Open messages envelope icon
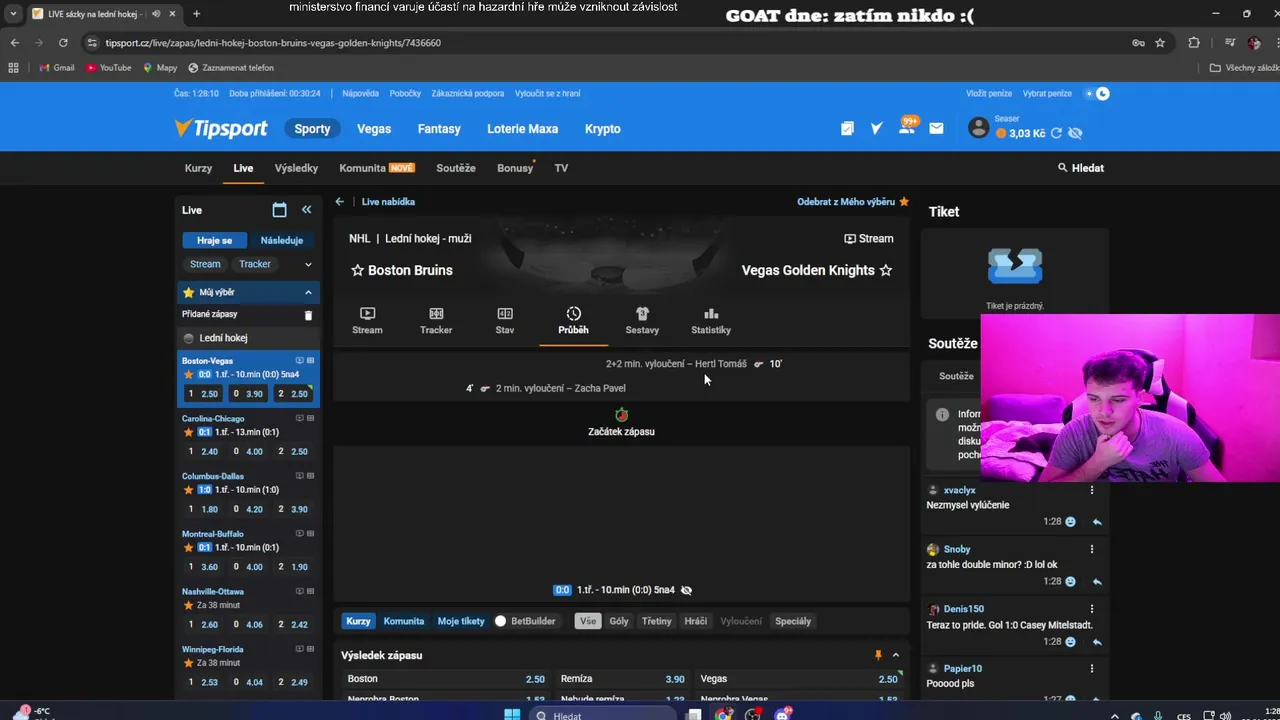This screenshot has height=720, width=1280. [x=936, y=129]
